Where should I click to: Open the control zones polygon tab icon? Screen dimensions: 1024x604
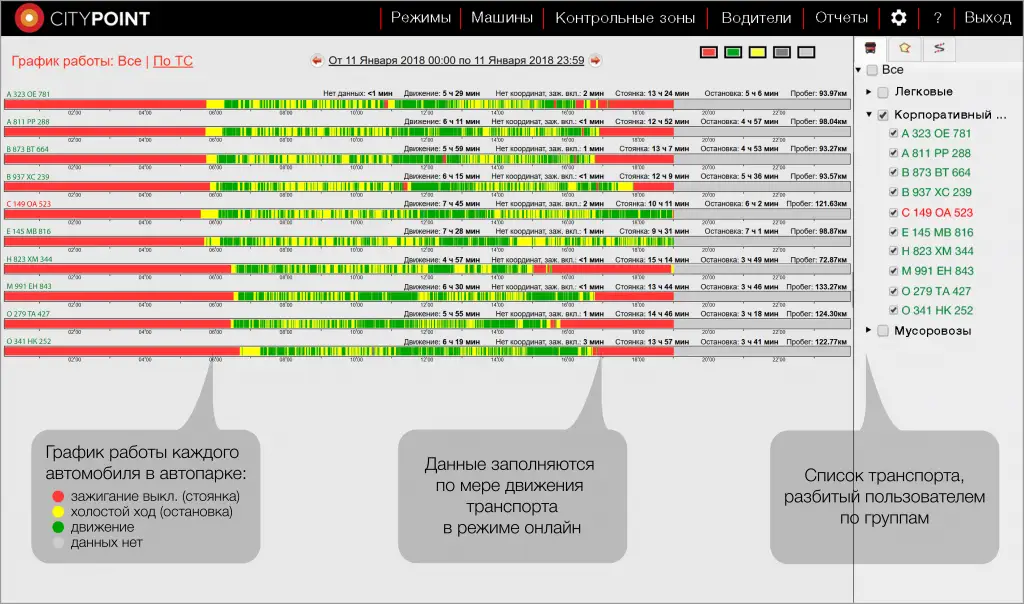pyautogui.click(x=905, y=47)
